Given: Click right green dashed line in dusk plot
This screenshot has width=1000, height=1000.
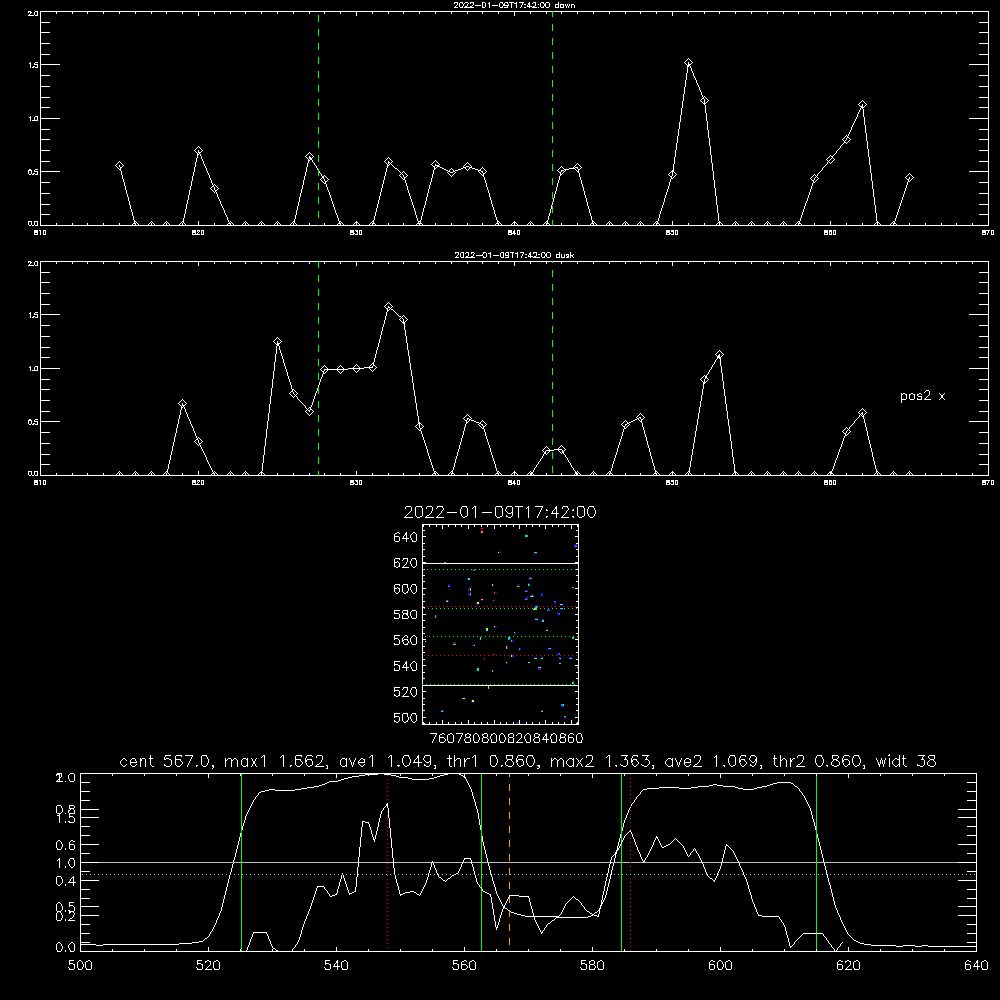Looking at the screenshot, I should point(552,368).
